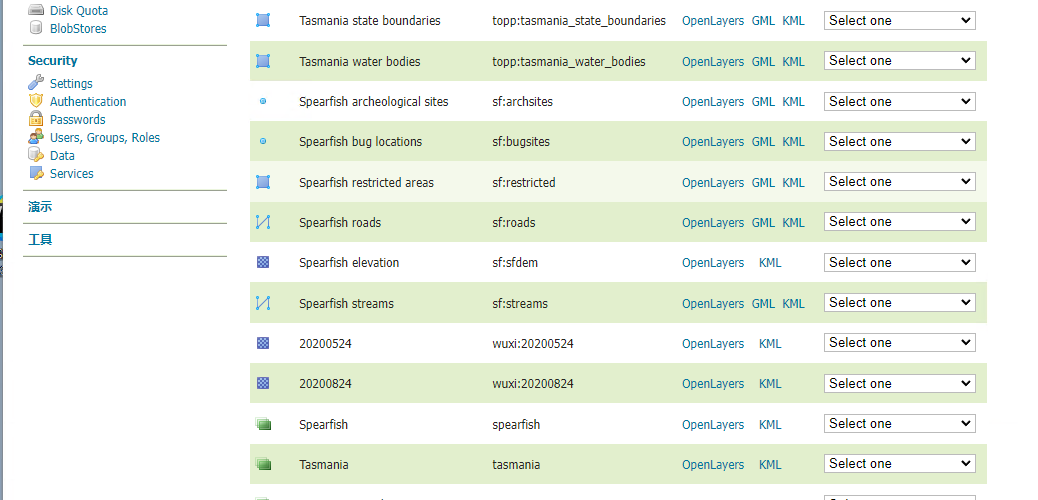Open format dropdown for Tasmania state boundaries
The height and width of the screenshot is (500, 1038).
click(x=899, y=20)
